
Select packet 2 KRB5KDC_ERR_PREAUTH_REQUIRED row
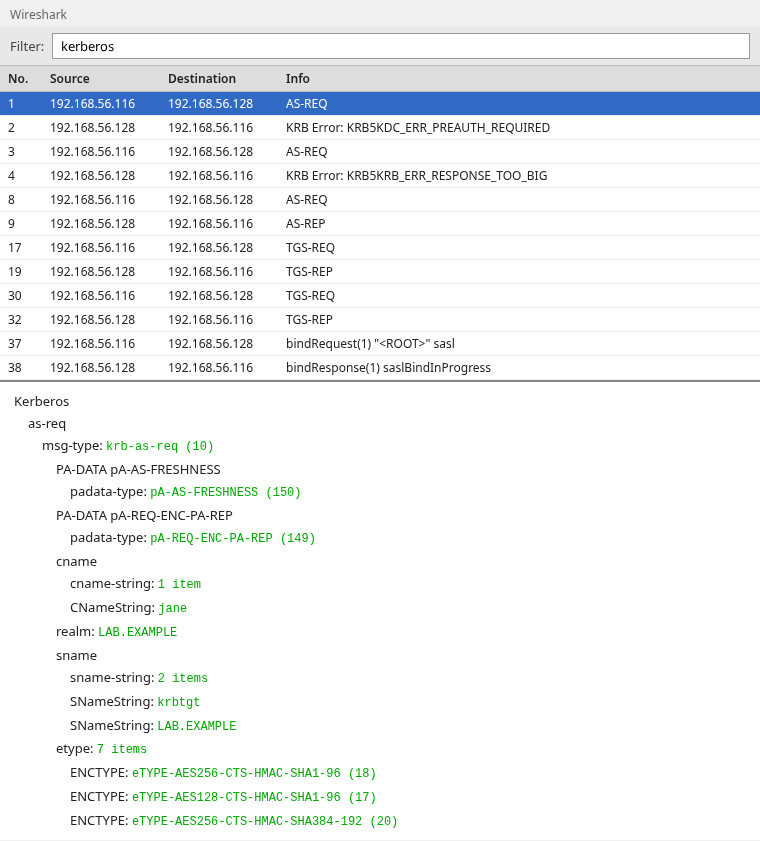click(x=380, y=128)
